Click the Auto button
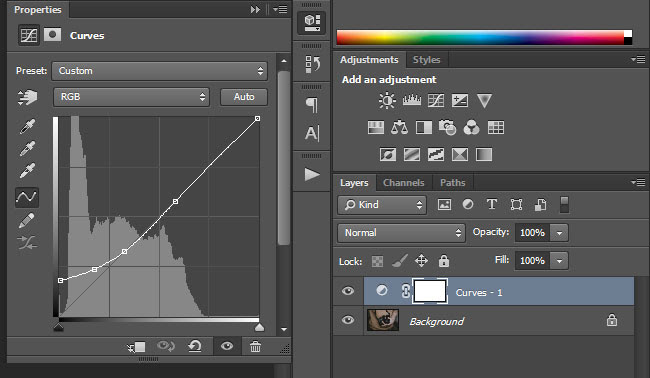This screenshot has width=650, height=378. [244, 97]
